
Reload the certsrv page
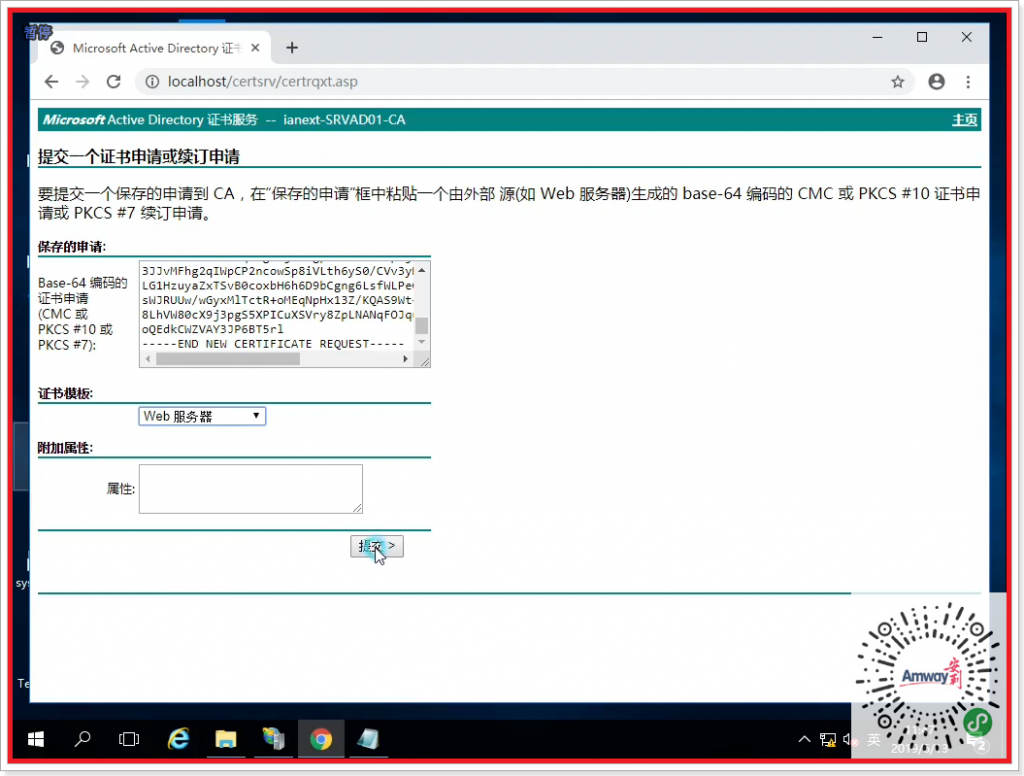point(113,82)
